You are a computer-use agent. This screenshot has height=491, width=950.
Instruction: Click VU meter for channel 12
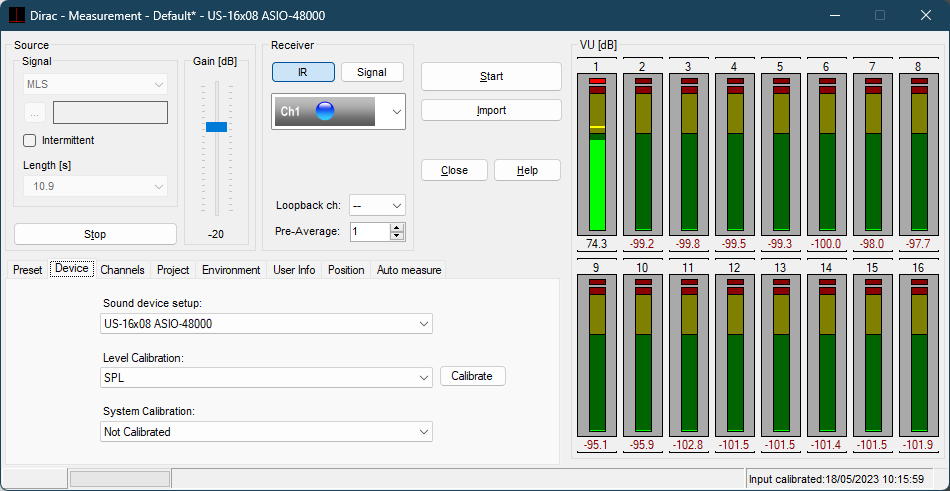pos(736,355)
